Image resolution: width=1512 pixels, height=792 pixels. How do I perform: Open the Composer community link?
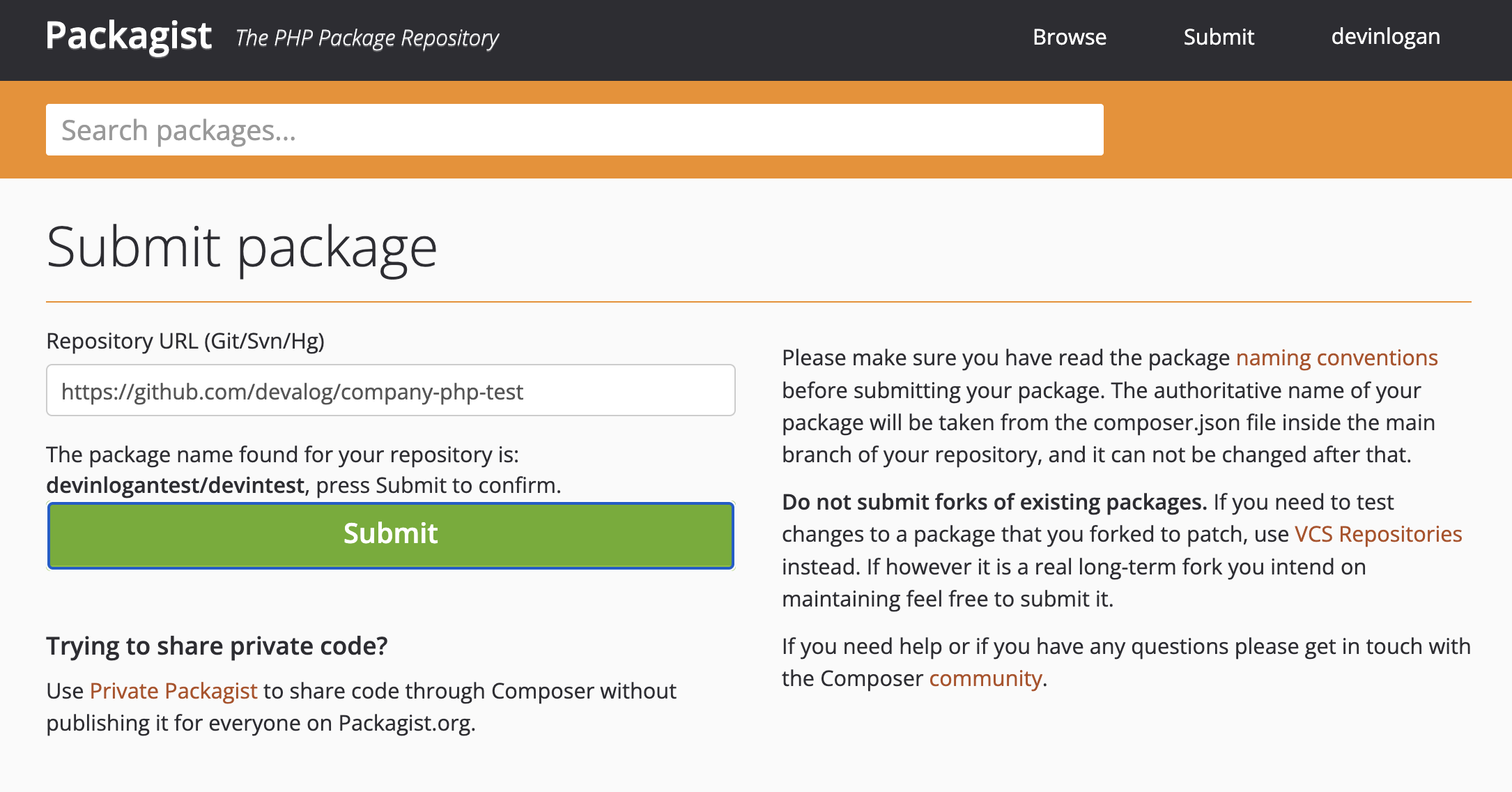point(985,677)
